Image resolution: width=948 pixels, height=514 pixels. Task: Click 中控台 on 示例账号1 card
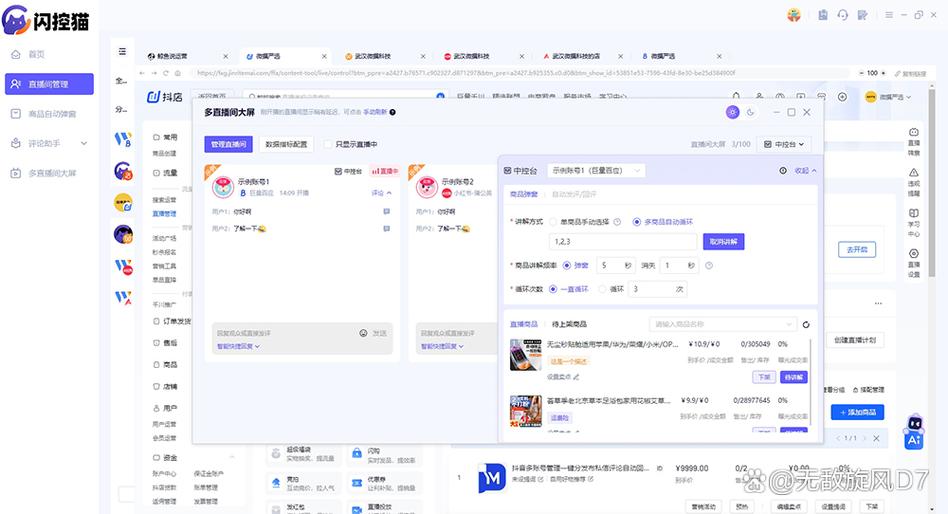(x=348, y=172)
